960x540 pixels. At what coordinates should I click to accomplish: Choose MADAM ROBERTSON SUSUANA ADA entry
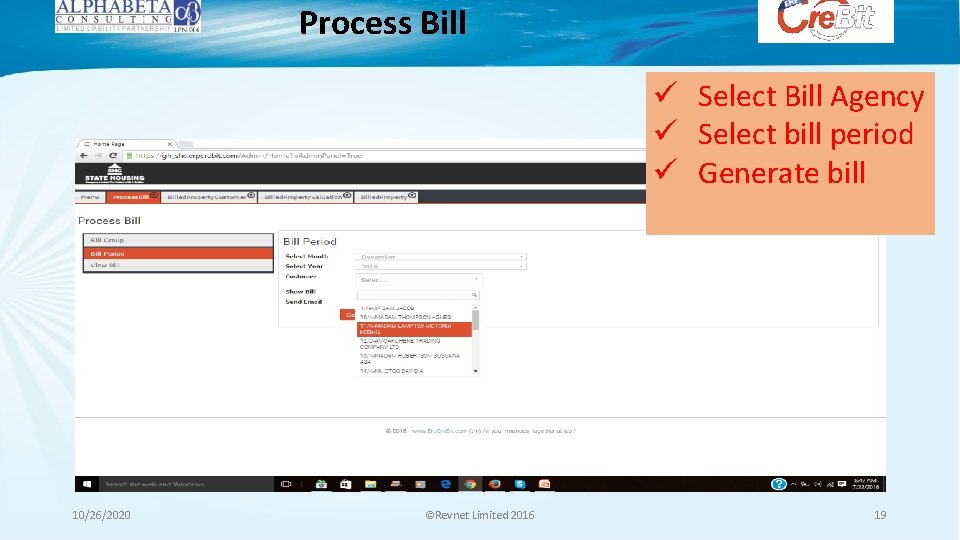[x=414, y=359]
